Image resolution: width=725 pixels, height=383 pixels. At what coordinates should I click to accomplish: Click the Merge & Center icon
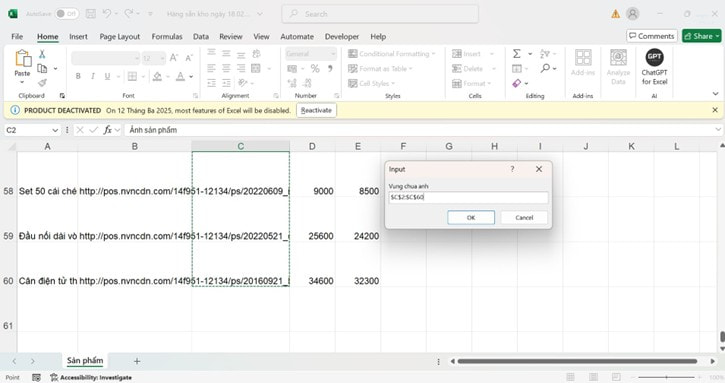pyautogui.click(x=256, y=68)
